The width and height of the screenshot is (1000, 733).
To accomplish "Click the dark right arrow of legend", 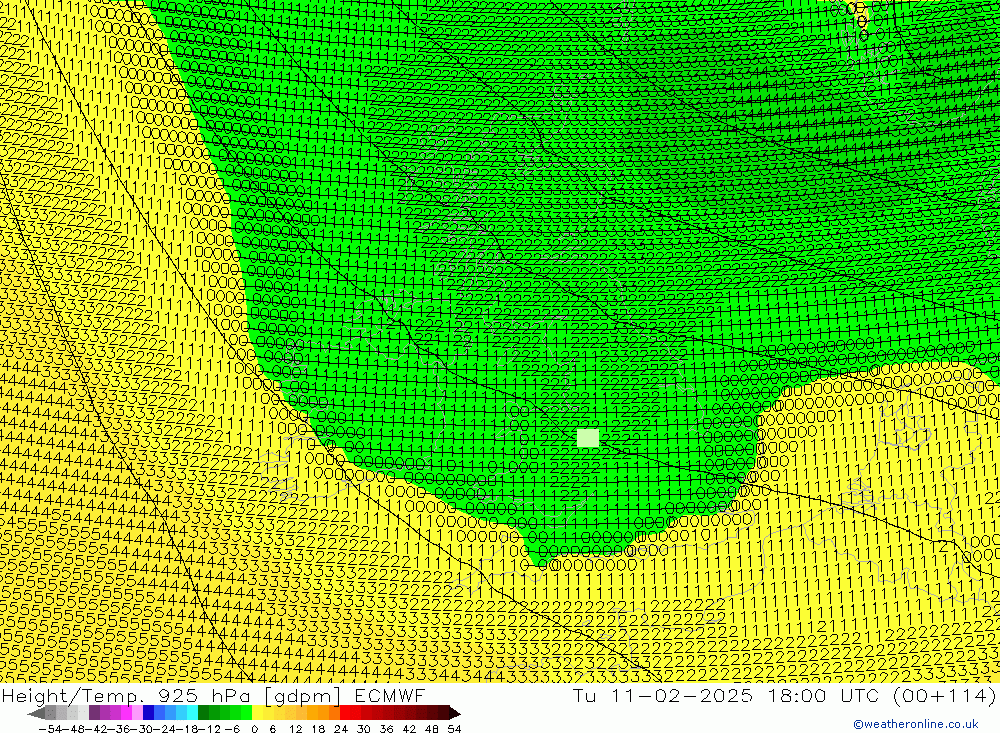I will click(x=455, y=713).
